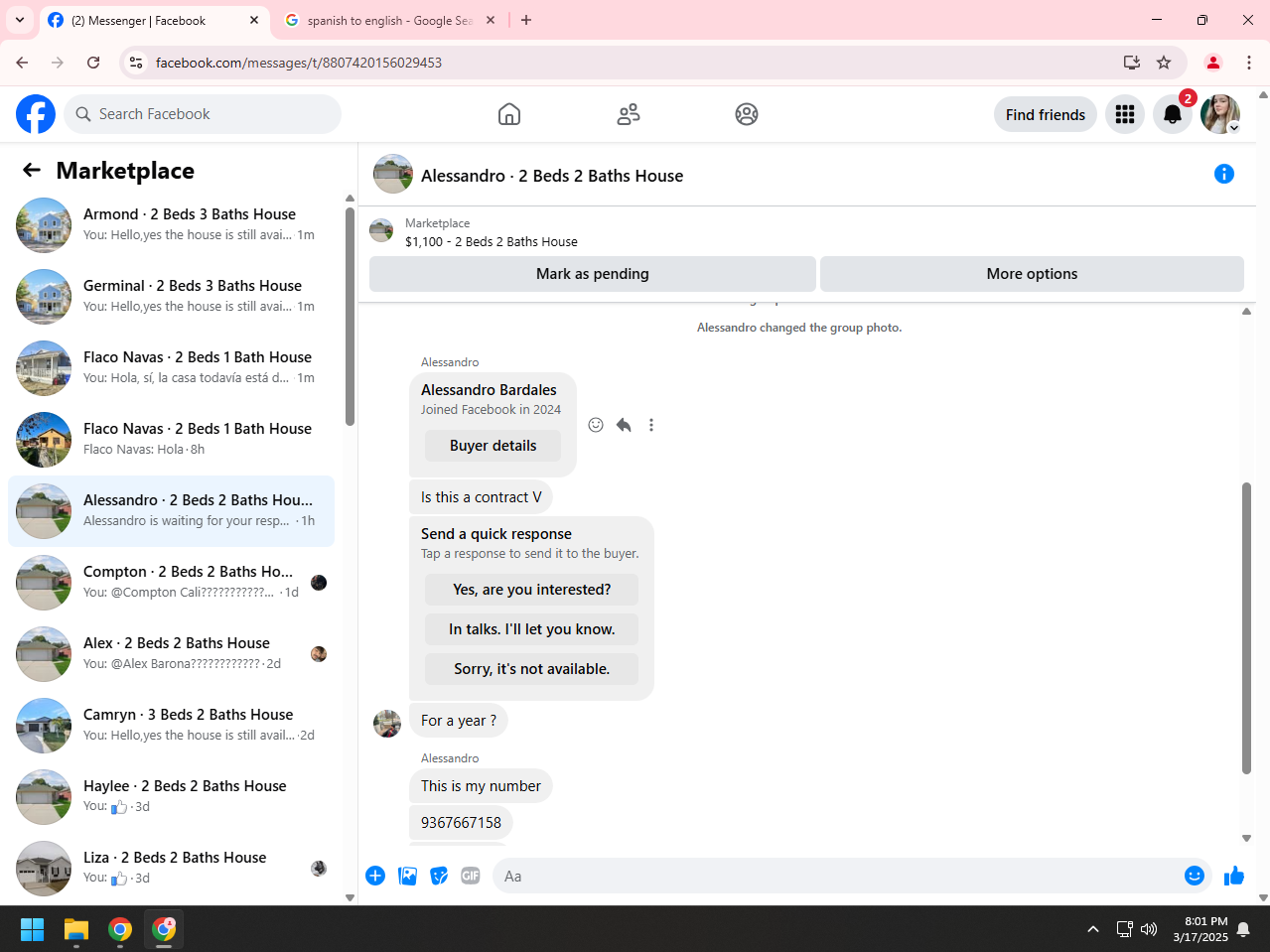Viewport: 1270px width, 952px height.
Task: Expand the tab search dropdown in Chrome
Action: coord(20,20)
